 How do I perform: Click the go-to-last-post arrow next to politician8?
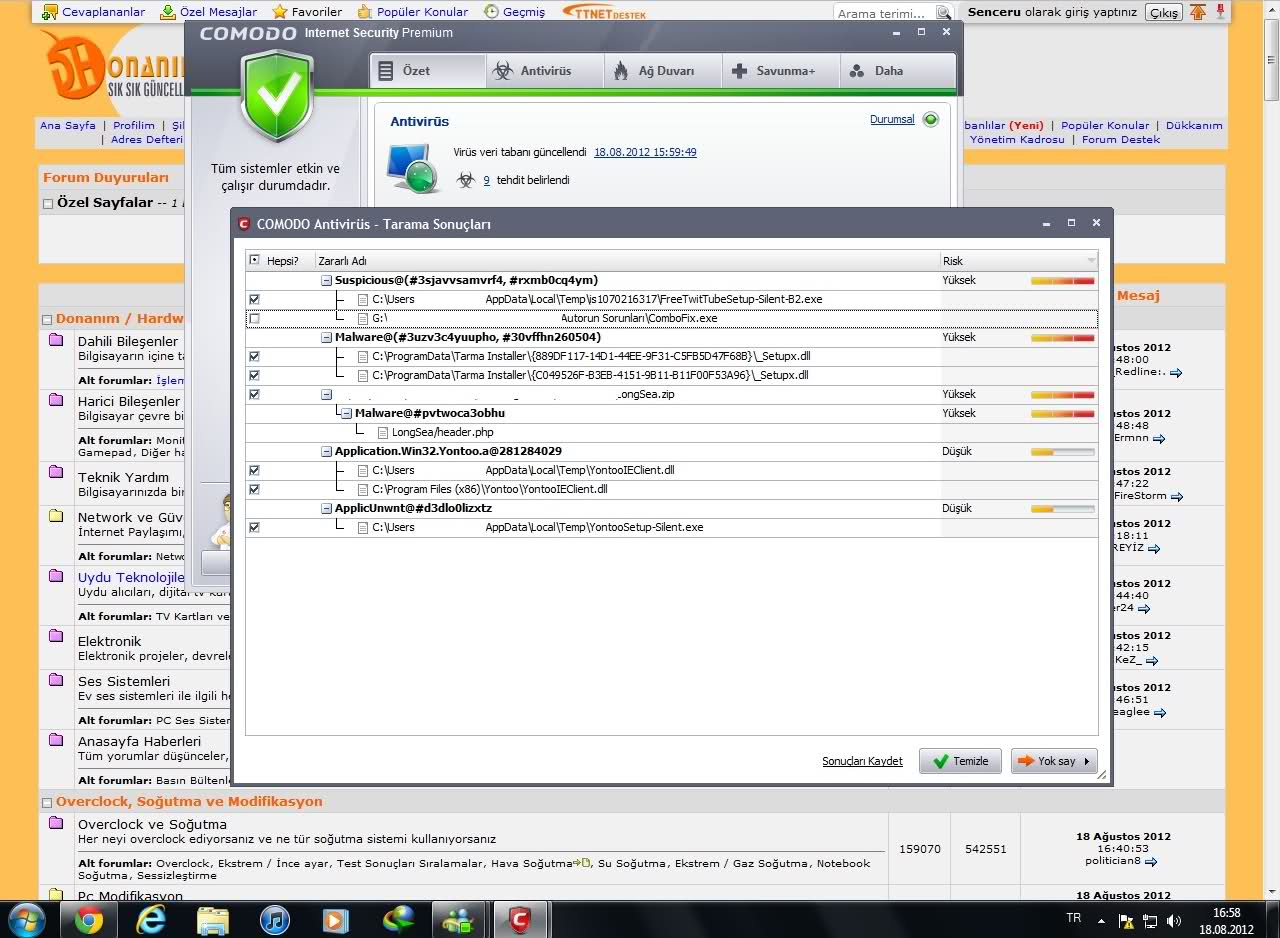pyautogui.click(x=1151, y=861)
